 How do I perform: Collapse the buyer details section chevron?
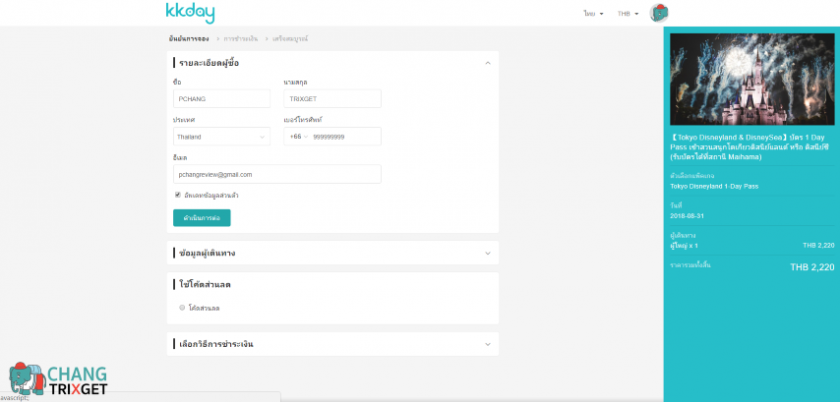tap(488, 63)
